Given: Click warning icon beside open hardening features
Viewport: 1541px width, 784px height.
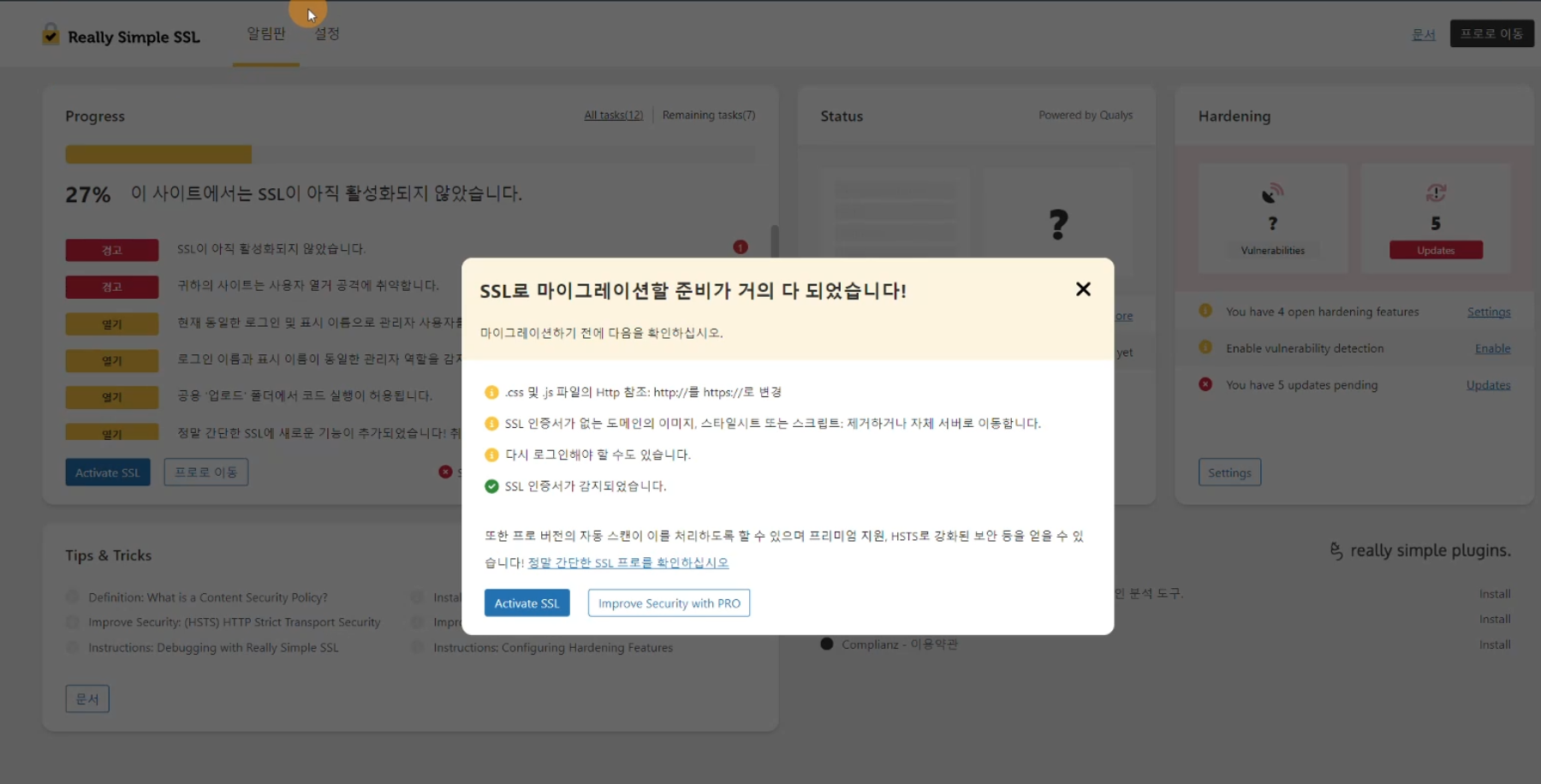Looking at the screenshot, I should coord(1205,311).
